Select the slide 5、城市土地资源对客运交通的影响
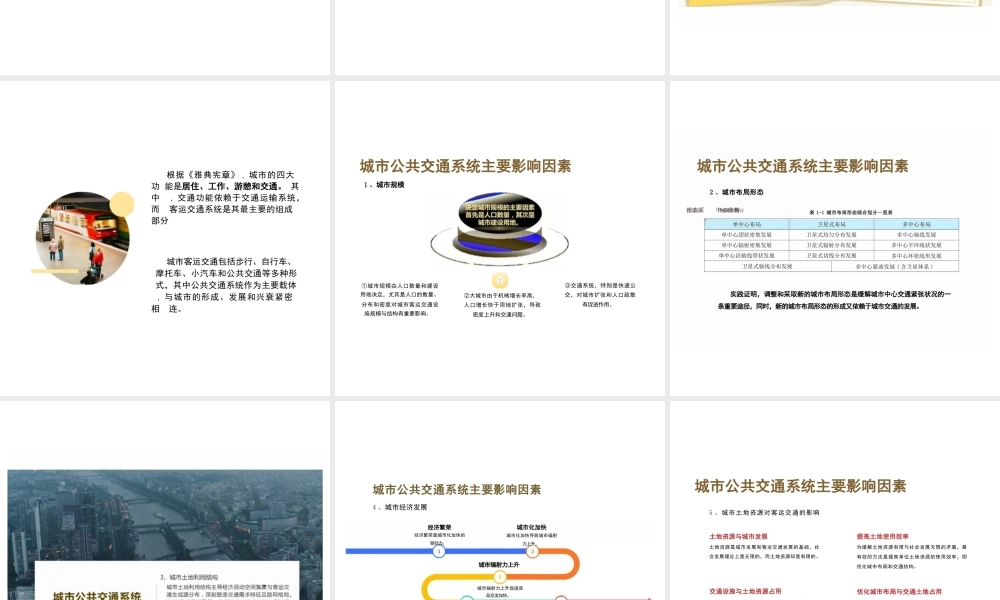The height and width of the screenshot is (600, 1000). point(835,501)
